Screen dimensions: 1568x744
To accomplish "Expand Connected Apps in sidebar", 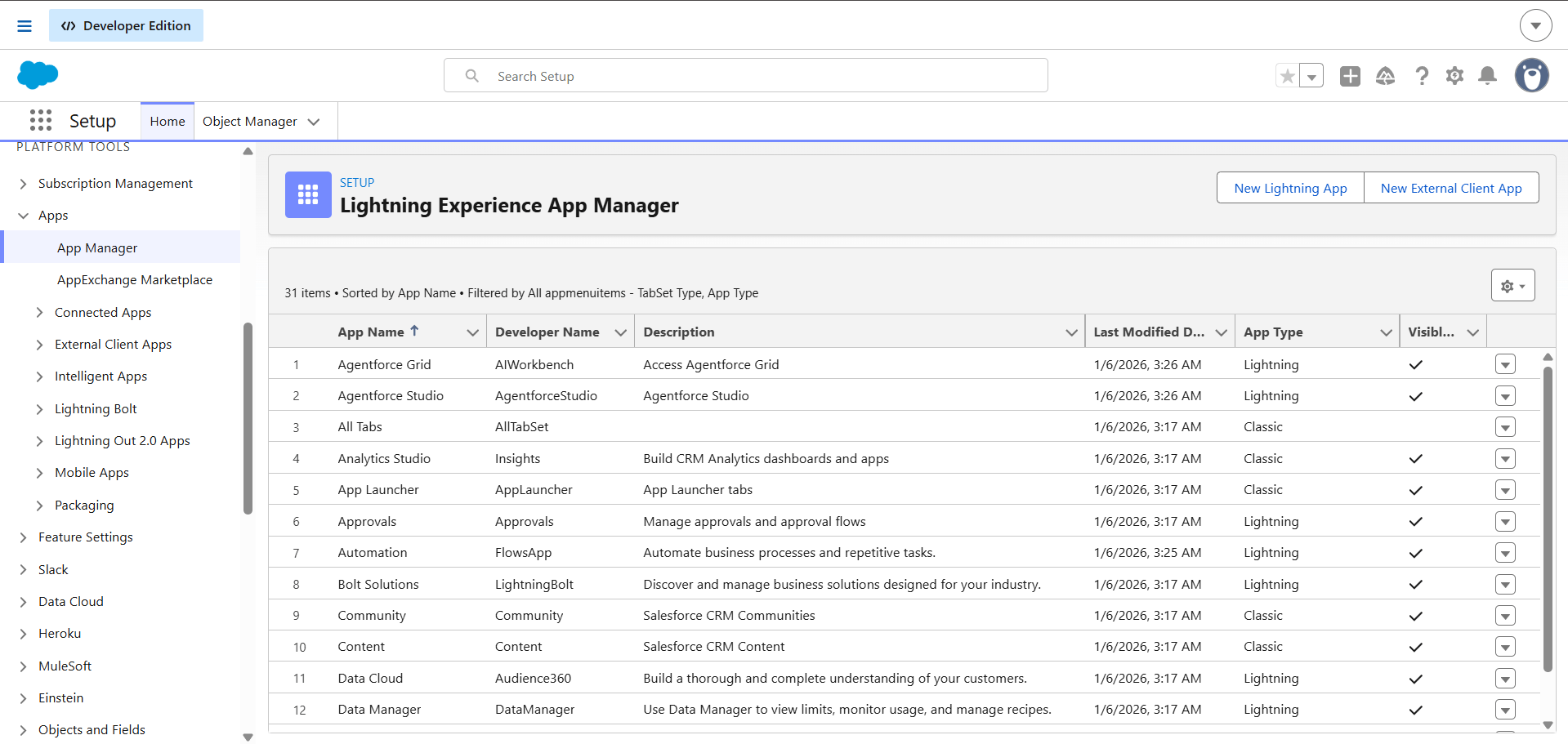I will [x=40, y=313].
